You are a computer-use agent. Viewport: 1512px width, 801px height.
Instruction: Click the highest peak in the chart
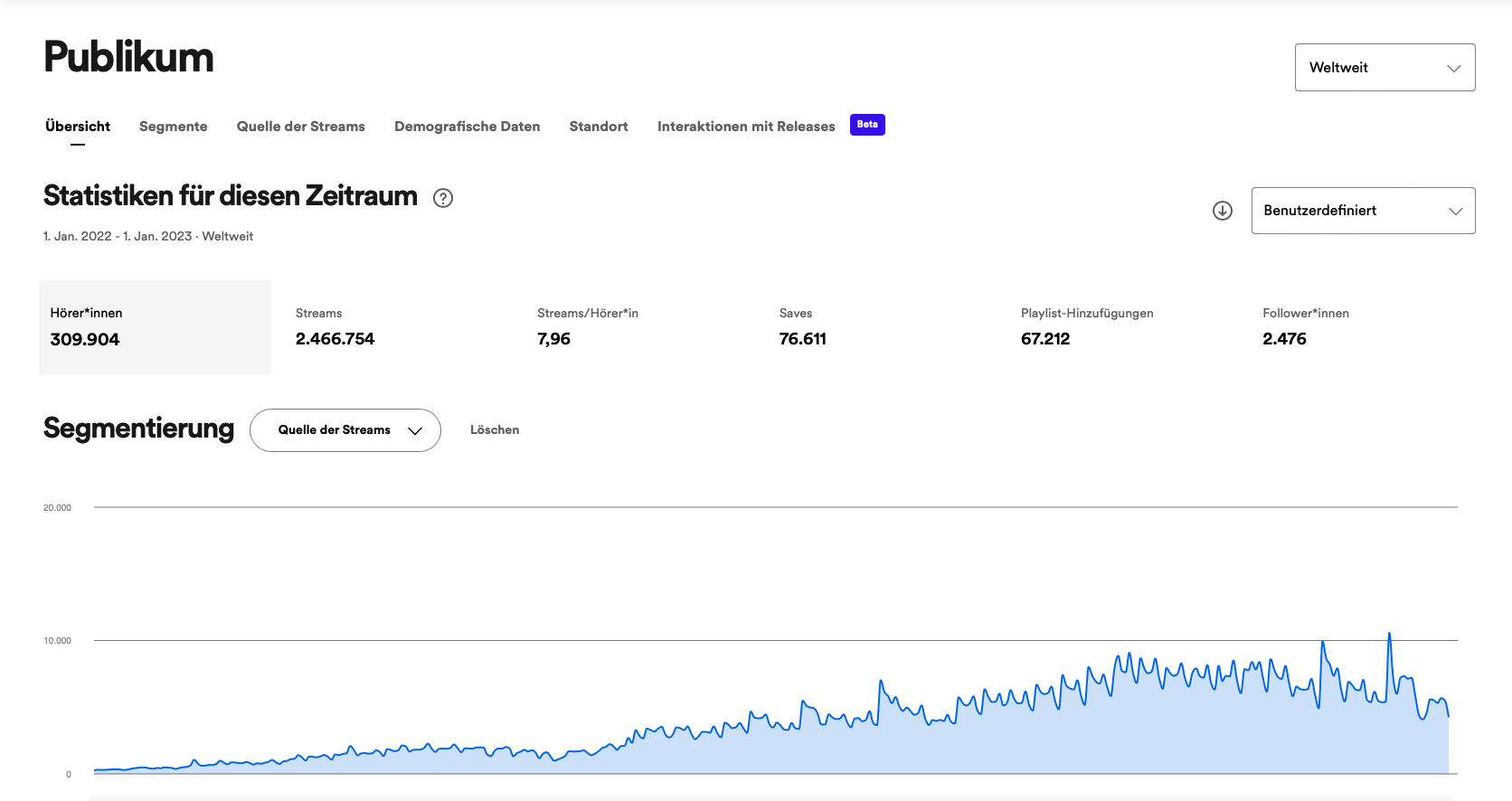coord(1389,635)
